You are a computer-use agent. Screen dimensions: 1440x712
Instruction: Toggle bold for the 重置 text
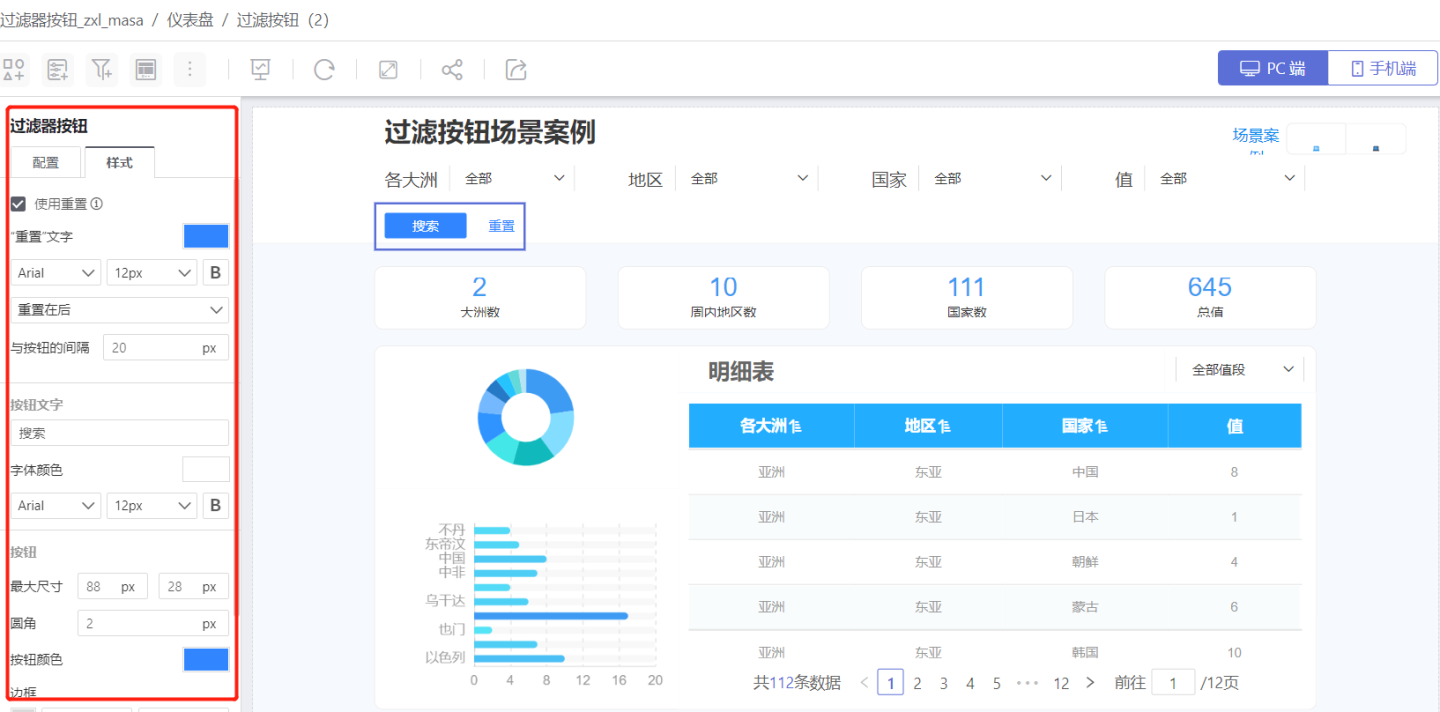click(215, 273)
